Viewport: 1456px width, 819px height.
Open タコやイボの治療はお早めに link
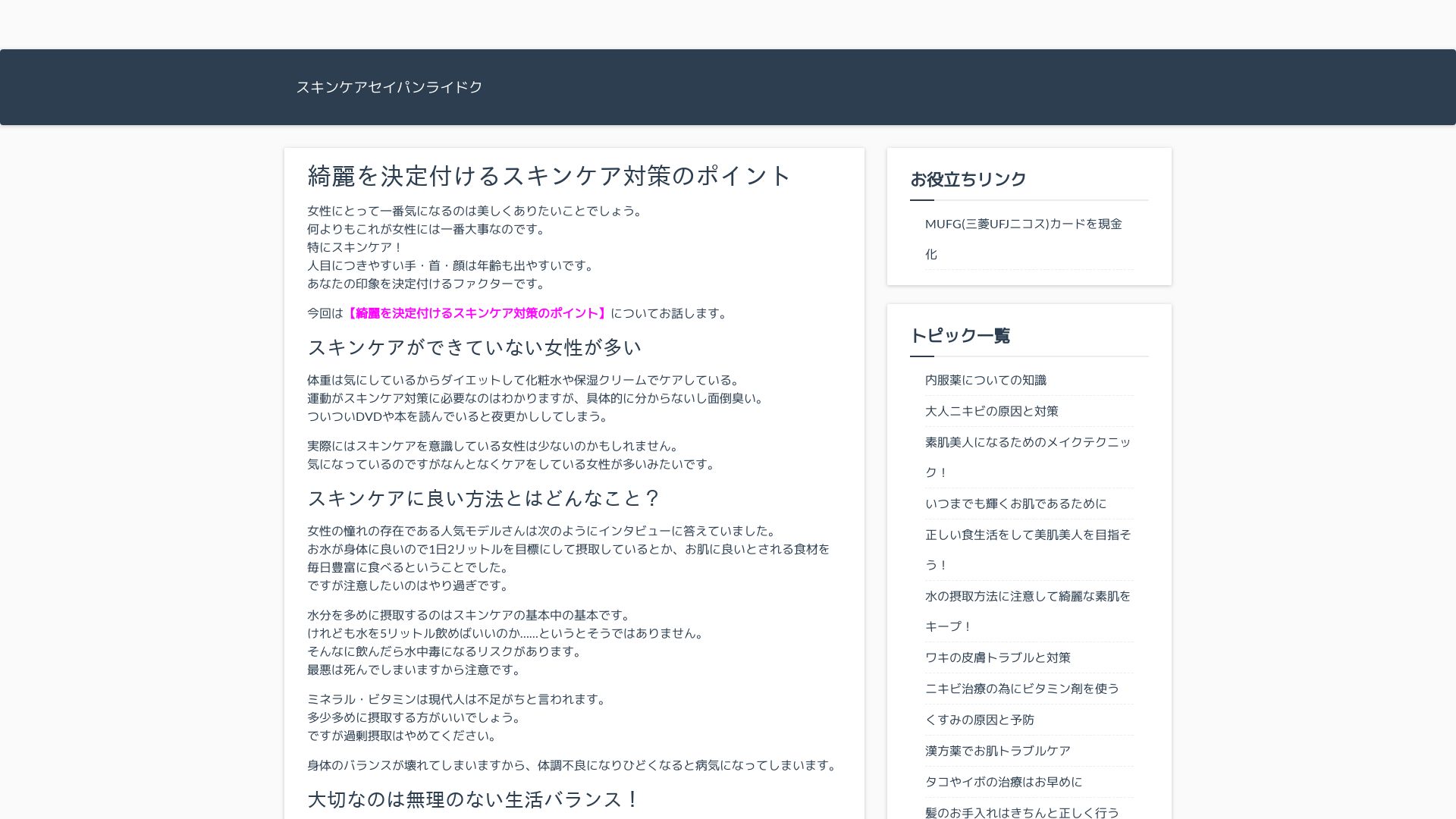1003,782
